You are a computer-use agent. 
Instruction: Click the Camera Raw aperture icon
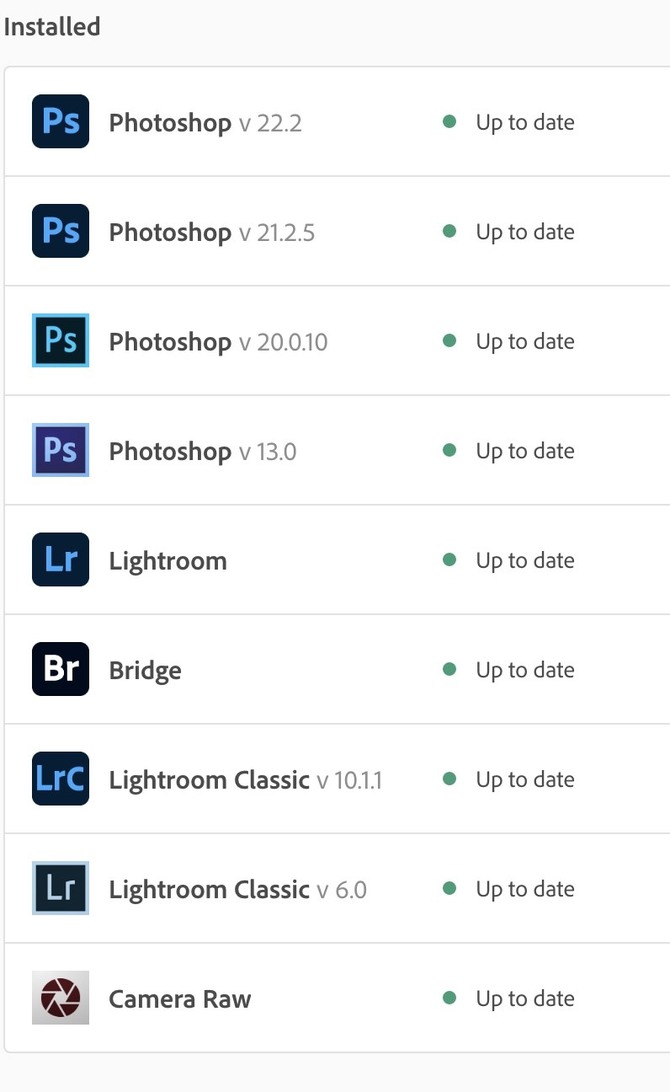(60, 998)
